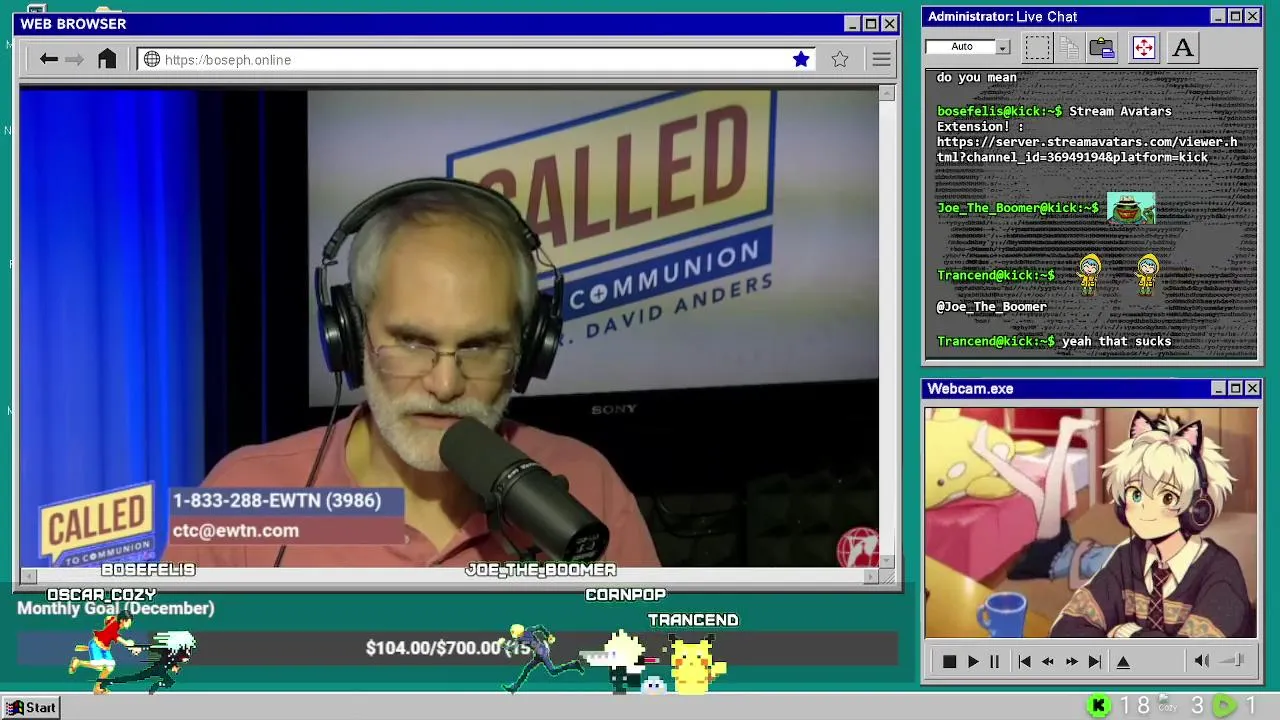Click the green Kick icon in taskbar
Viewport: 1280px width, 720px height.
tap(1098, 706)
